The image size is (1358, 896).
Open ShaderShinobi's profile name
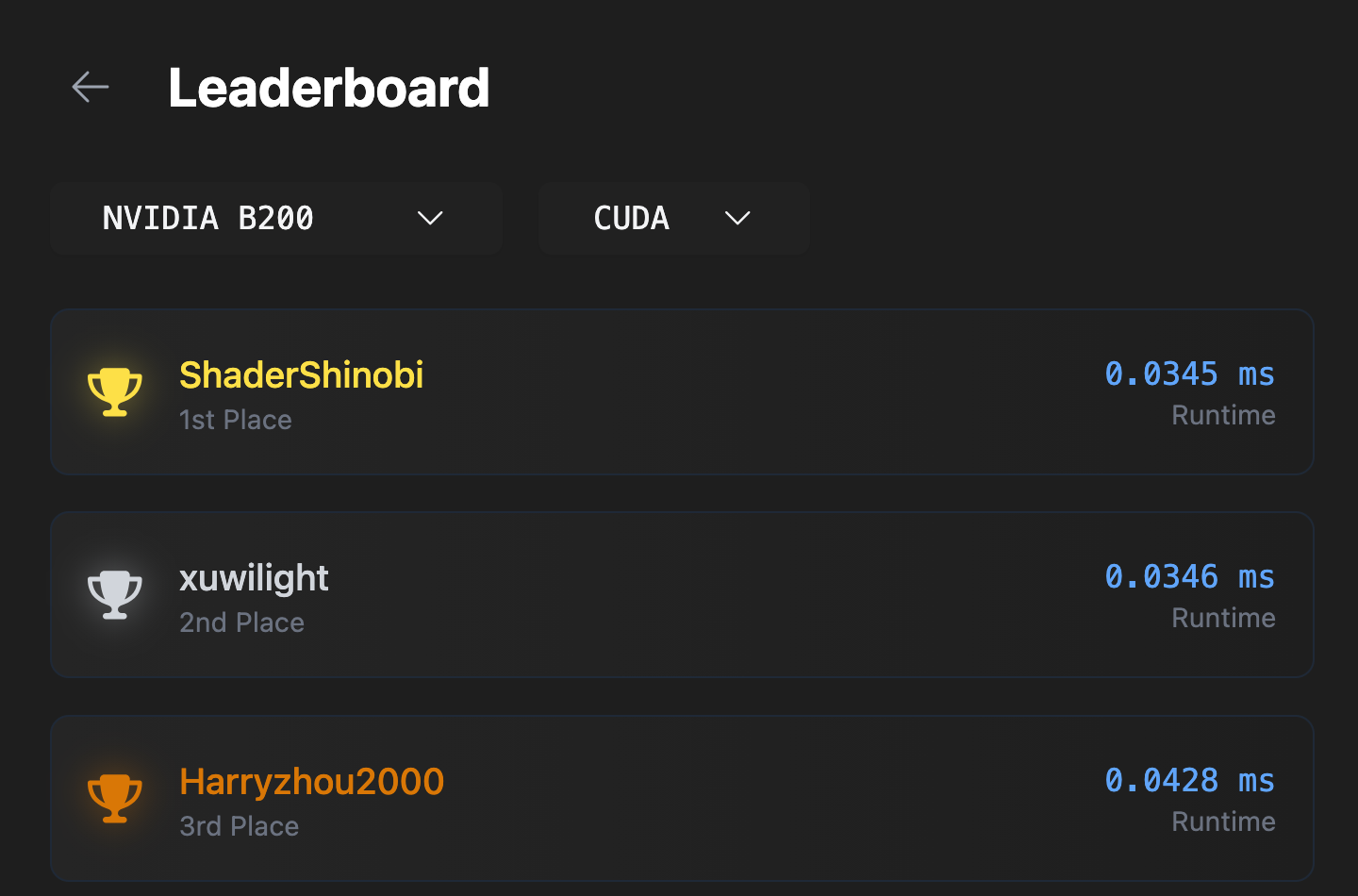(x=301, y=375)
